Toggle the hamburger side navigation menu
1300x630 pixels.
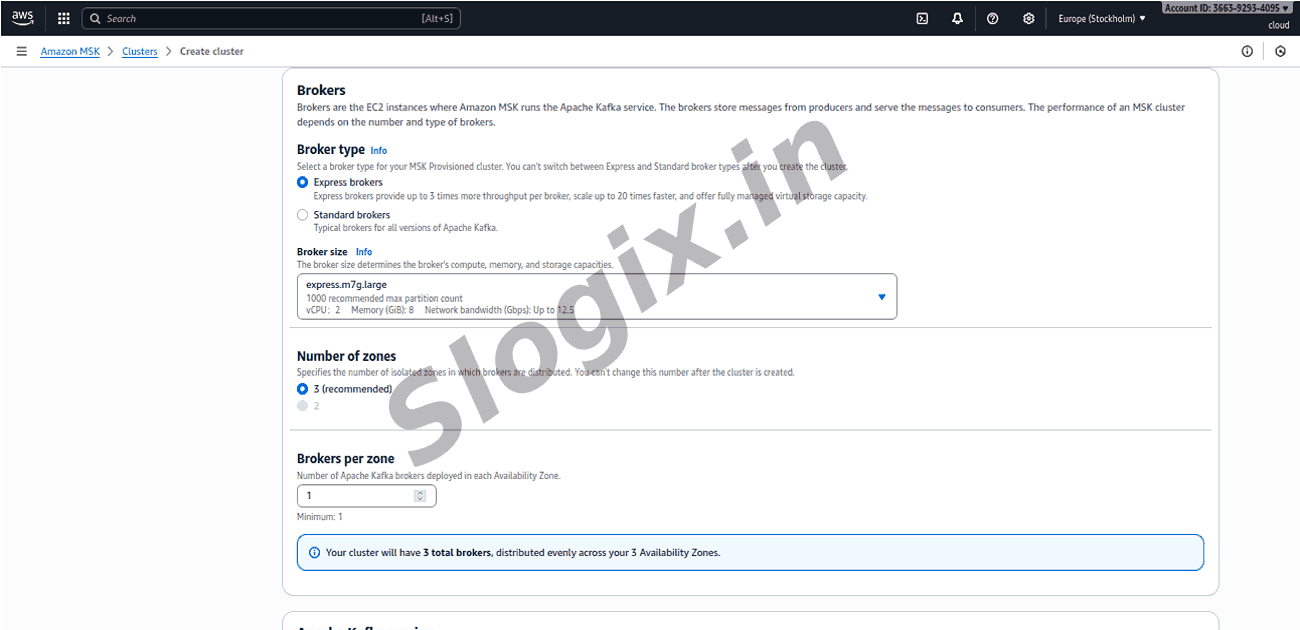tap(21, 51)
